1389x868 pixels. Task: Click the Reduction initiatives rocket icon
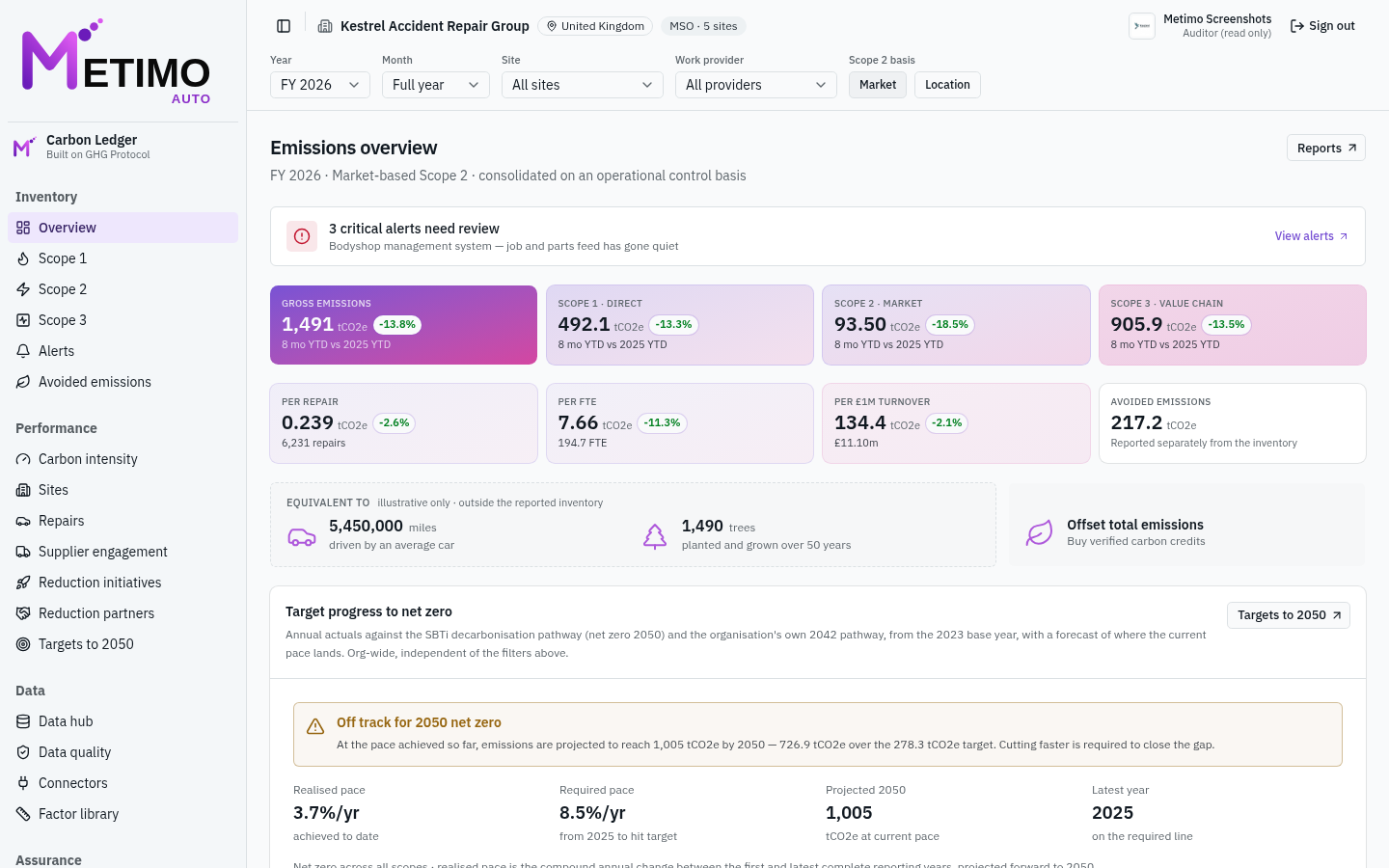click(x=23, y=583)
